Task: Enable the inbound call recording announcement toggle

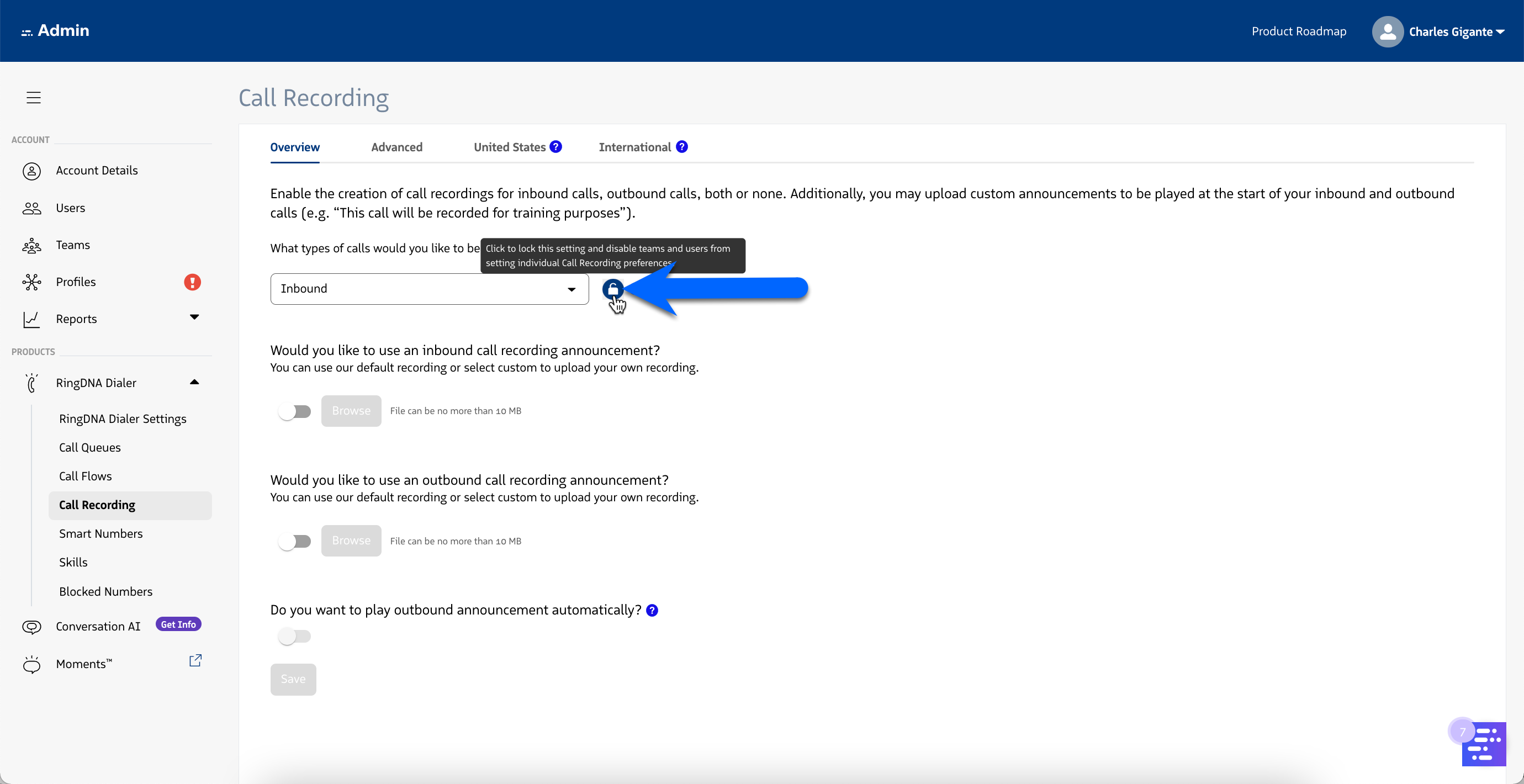Action: click(x=295, y=411)
